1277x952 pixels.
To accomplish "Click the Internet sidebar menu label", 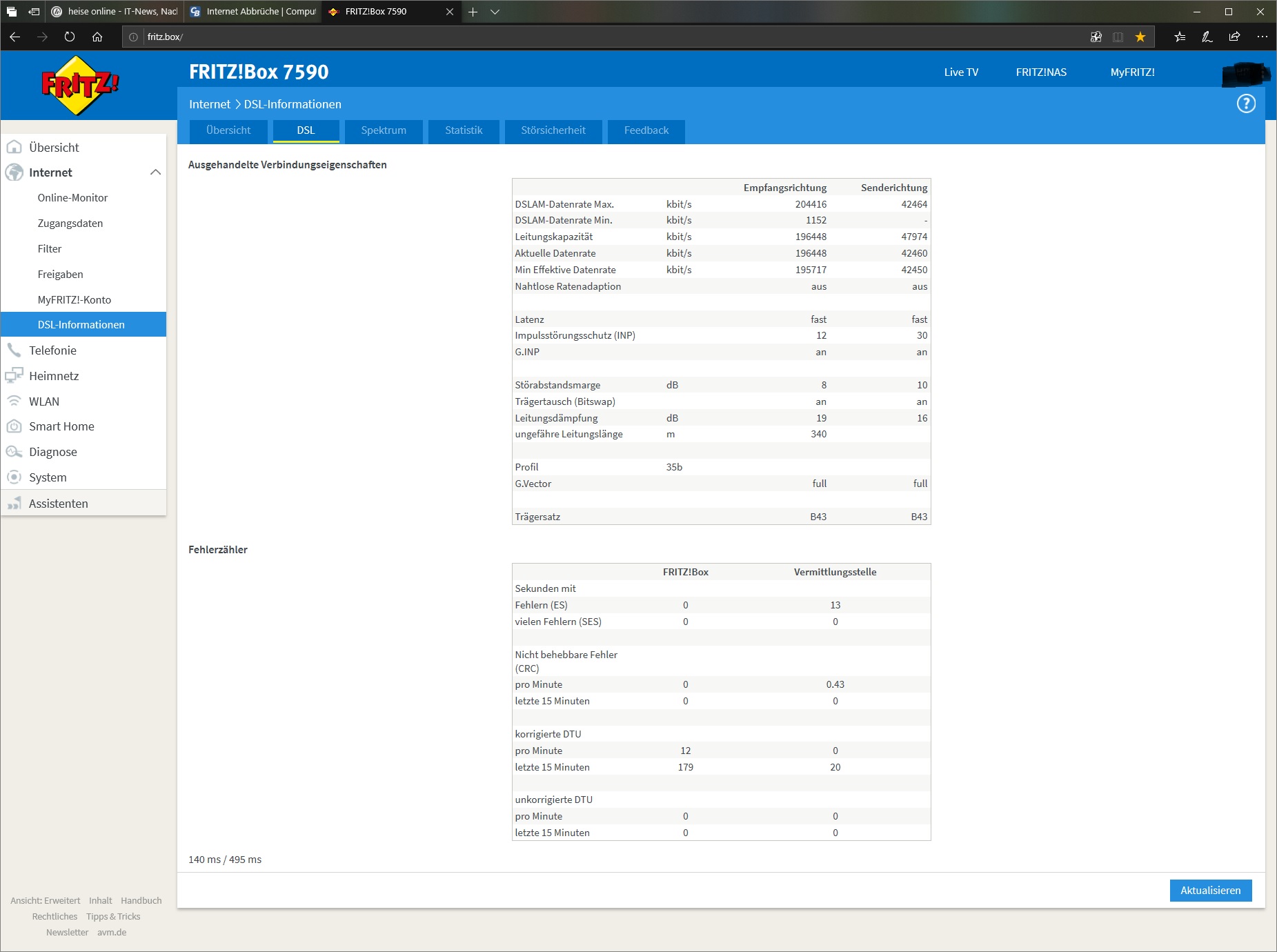I will pyautogui.click(x=50, y=172).
